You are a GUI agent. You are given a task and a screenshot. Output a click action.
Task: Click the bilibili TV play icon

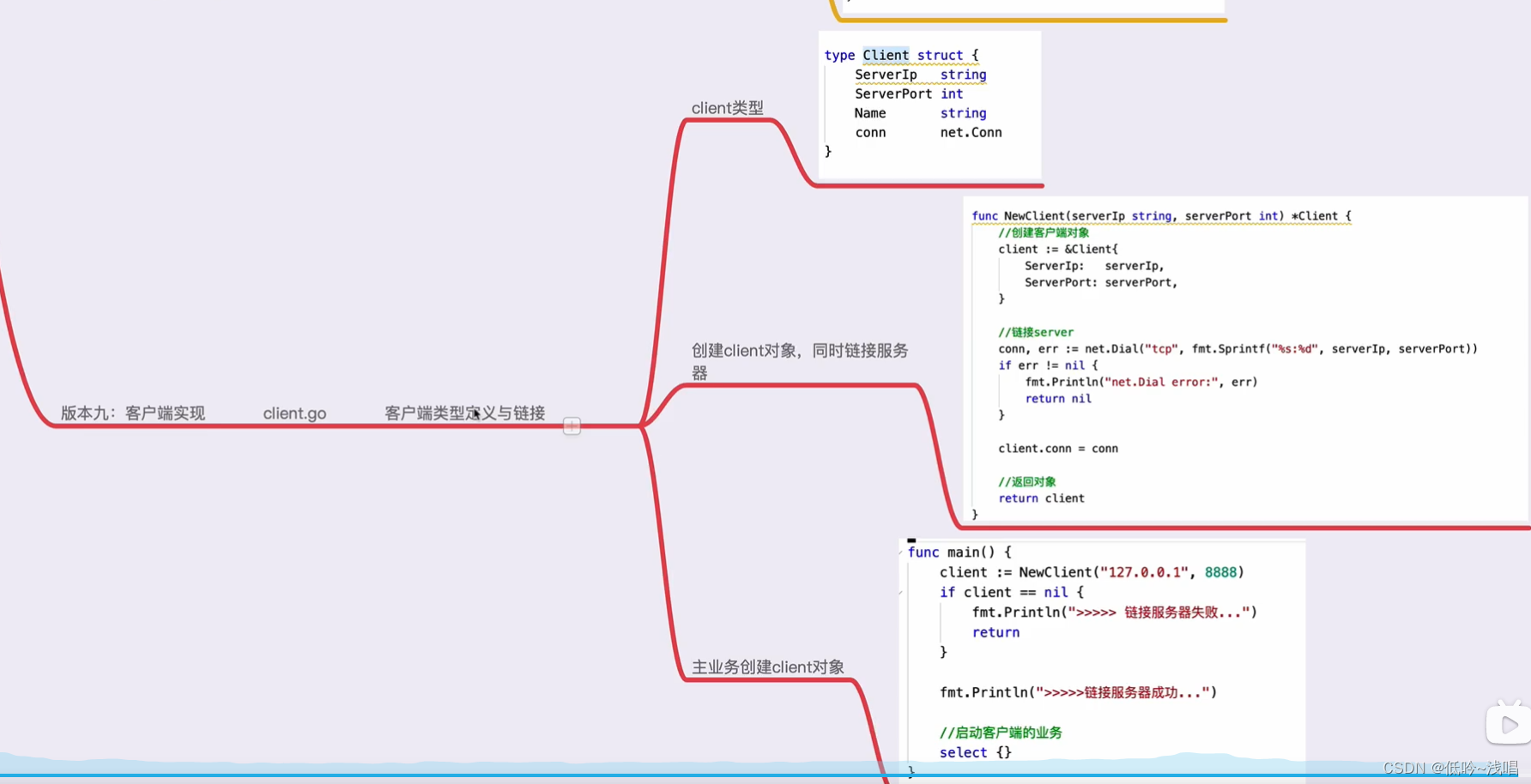coord(1508,723)
